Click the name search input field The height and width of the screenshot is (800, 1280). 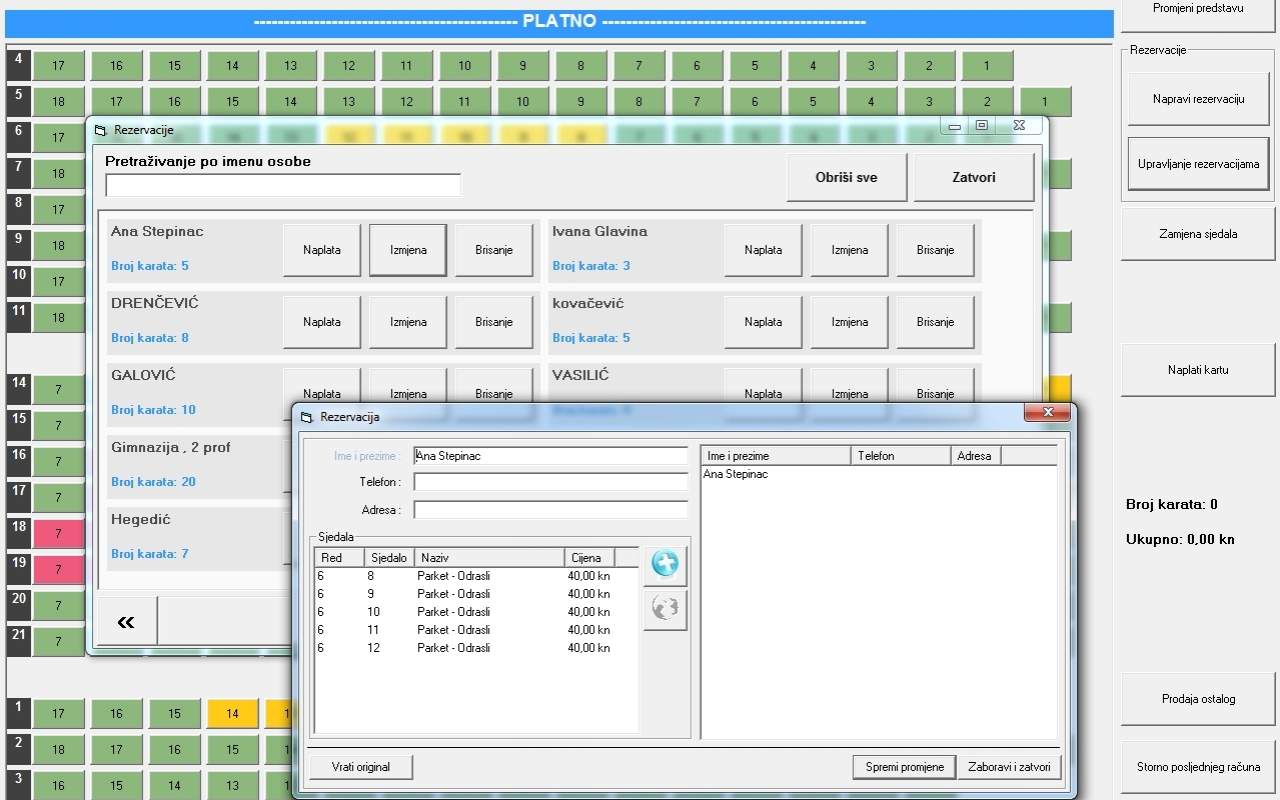(283, 185)
